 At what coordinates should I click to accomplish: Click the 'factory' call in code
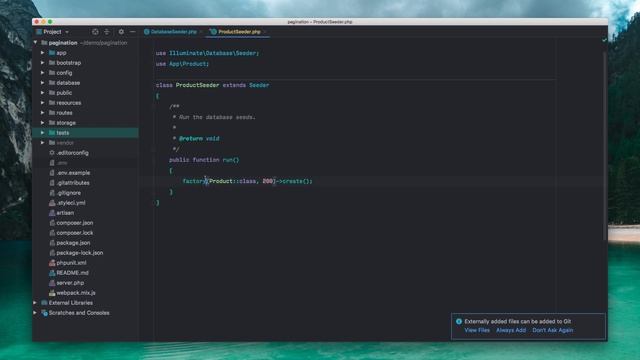[194, 181]
